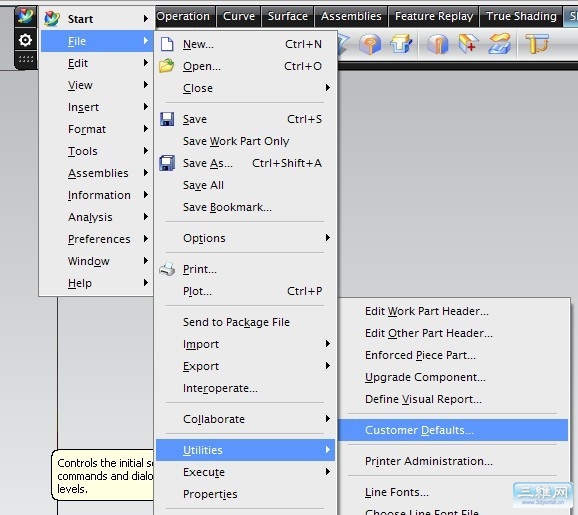Expand the Import submenu
578x515 pixels.
[x=245, y=344]
